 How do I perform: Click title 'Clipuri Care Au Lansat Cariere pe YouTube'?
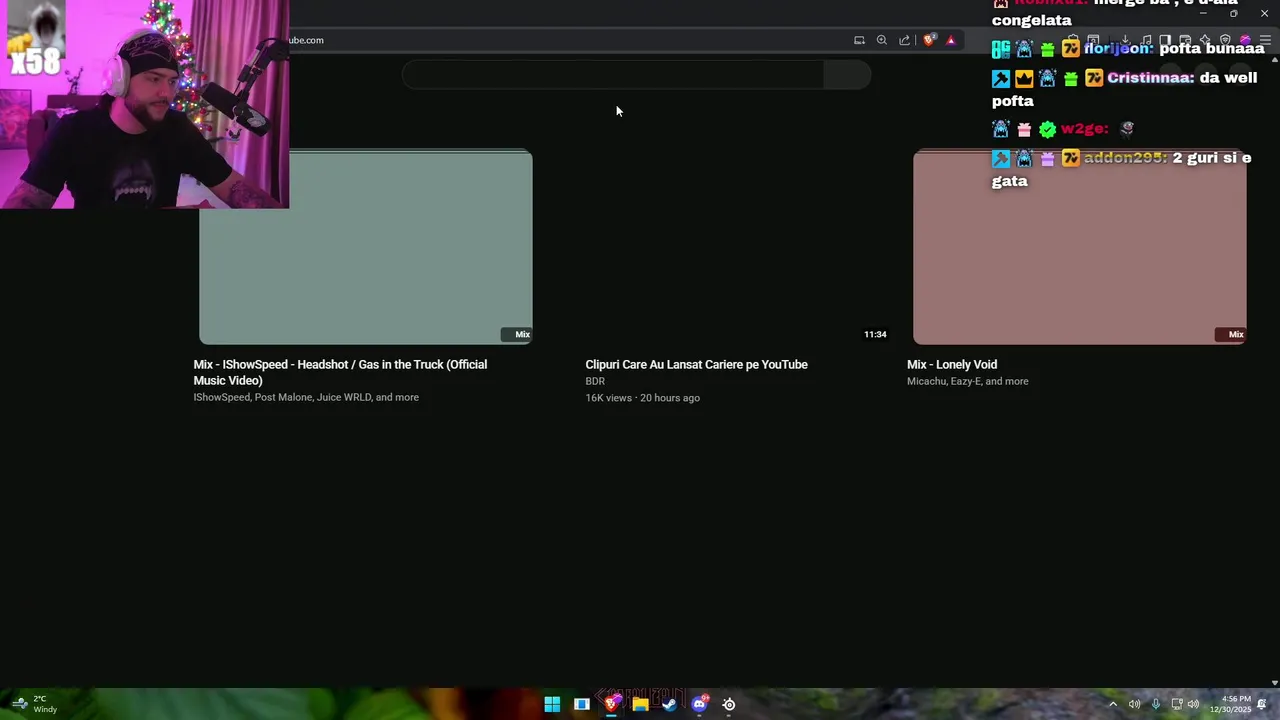(696, 365)
